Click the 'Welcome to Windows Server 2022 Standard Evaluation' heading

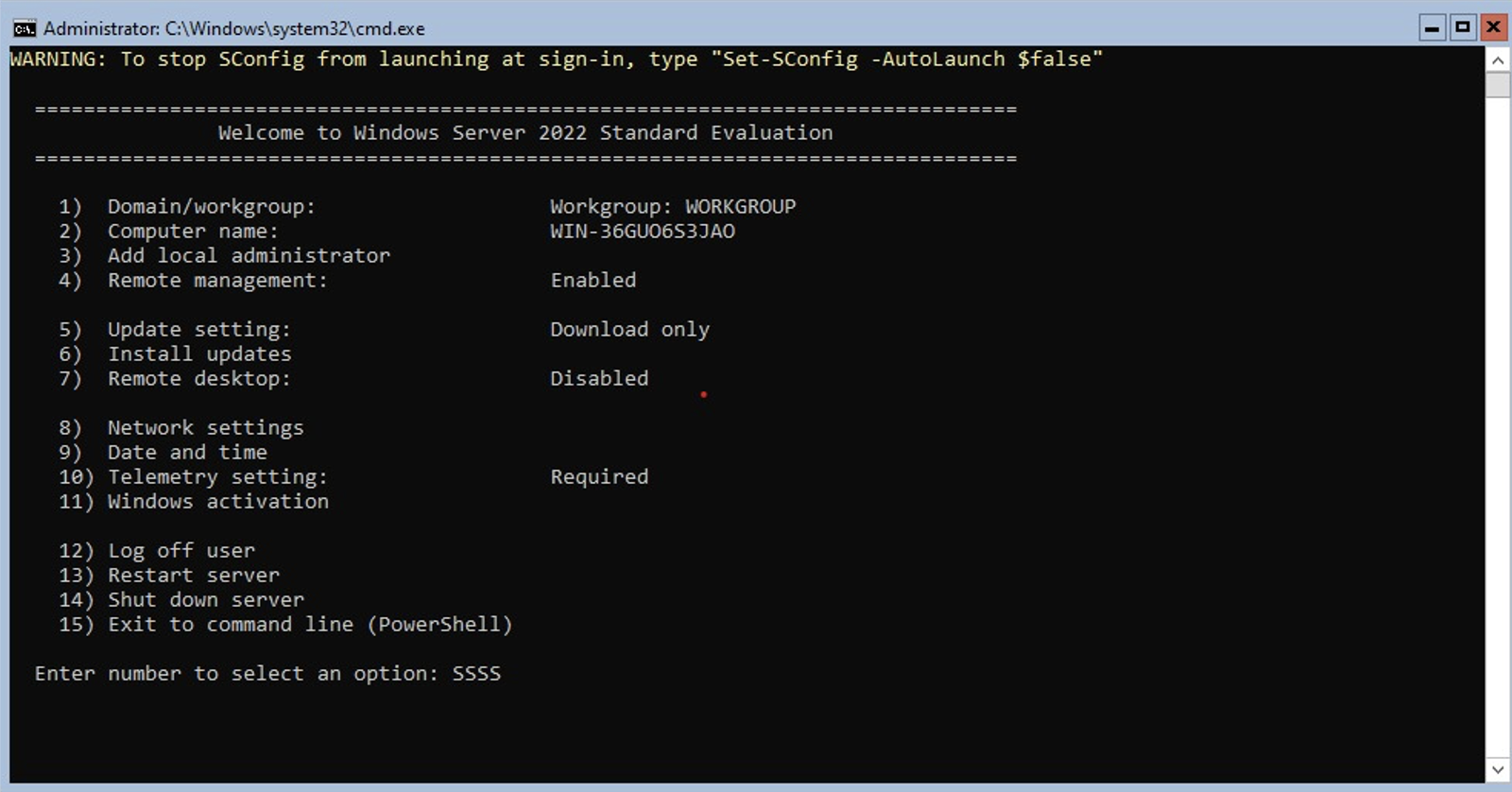click(525, 133)
